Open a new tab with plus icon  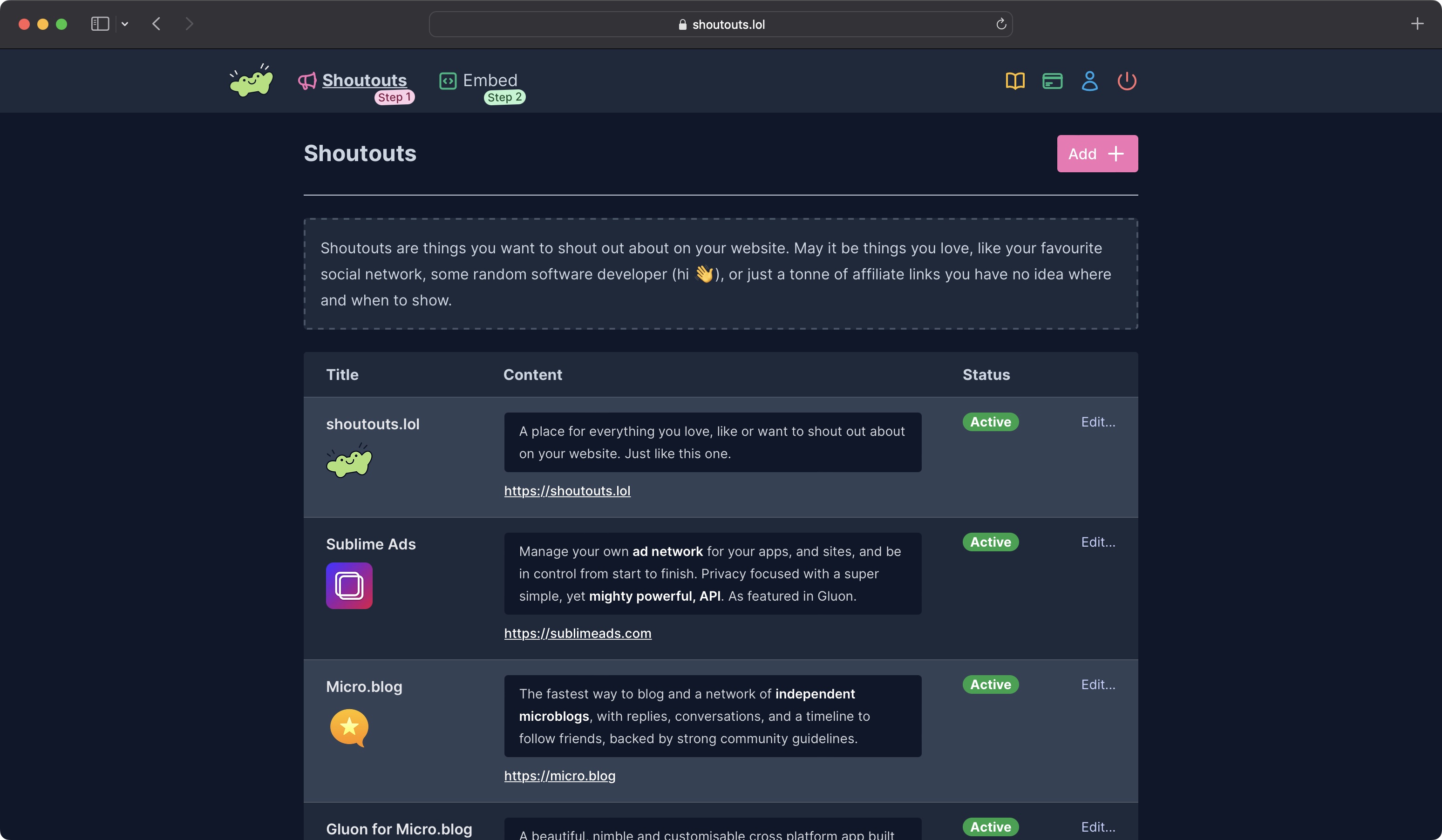click(x=1417, y=24)
